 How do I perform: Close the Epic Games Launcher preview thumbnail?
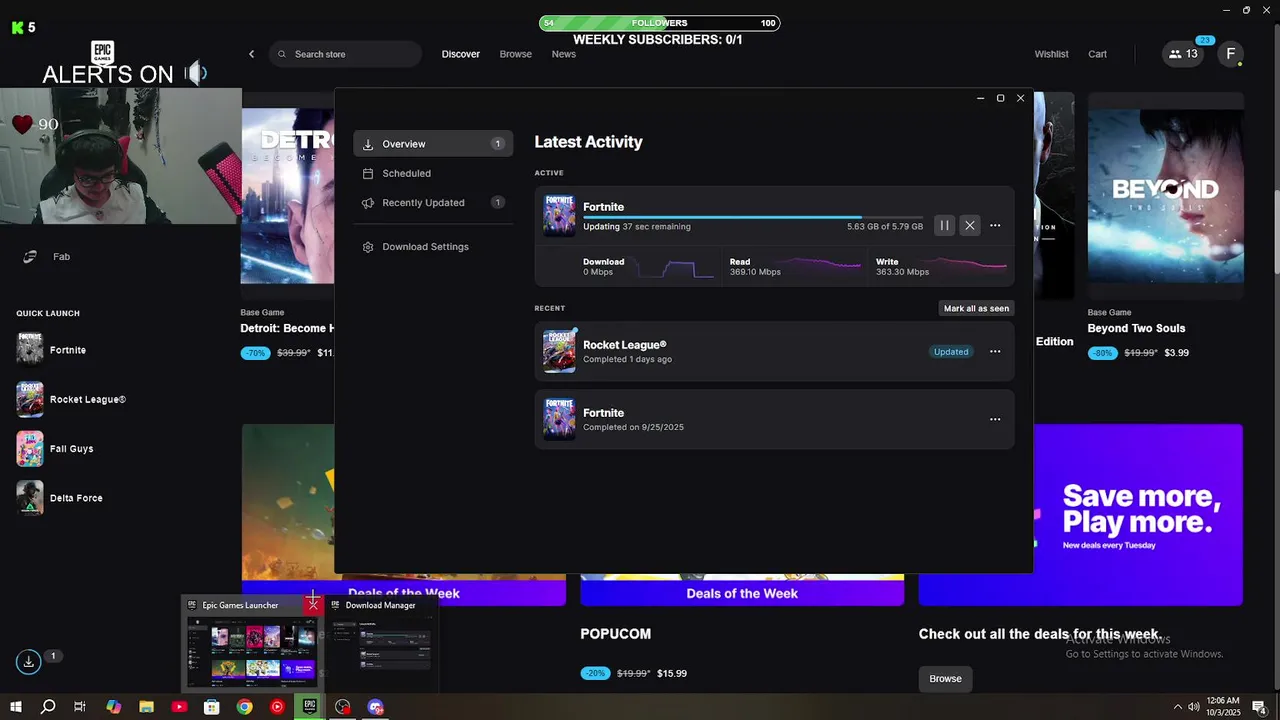[x=313, y=605]
